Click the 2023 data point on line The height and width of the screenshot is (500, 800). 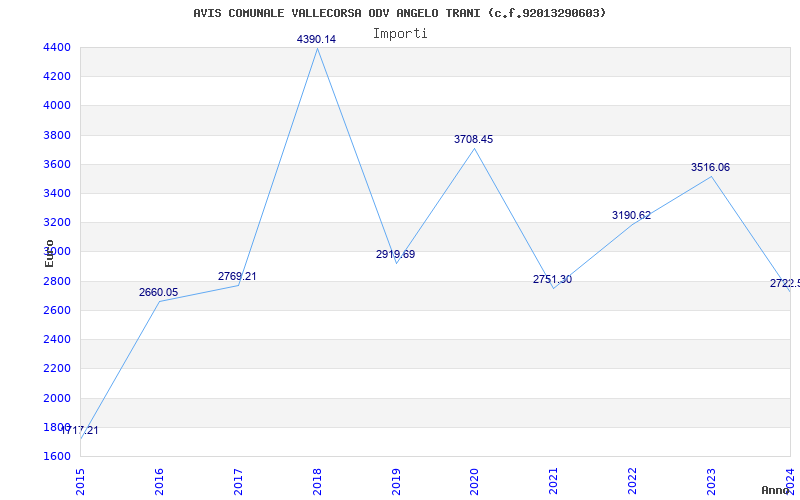click(x=711, y=177)
